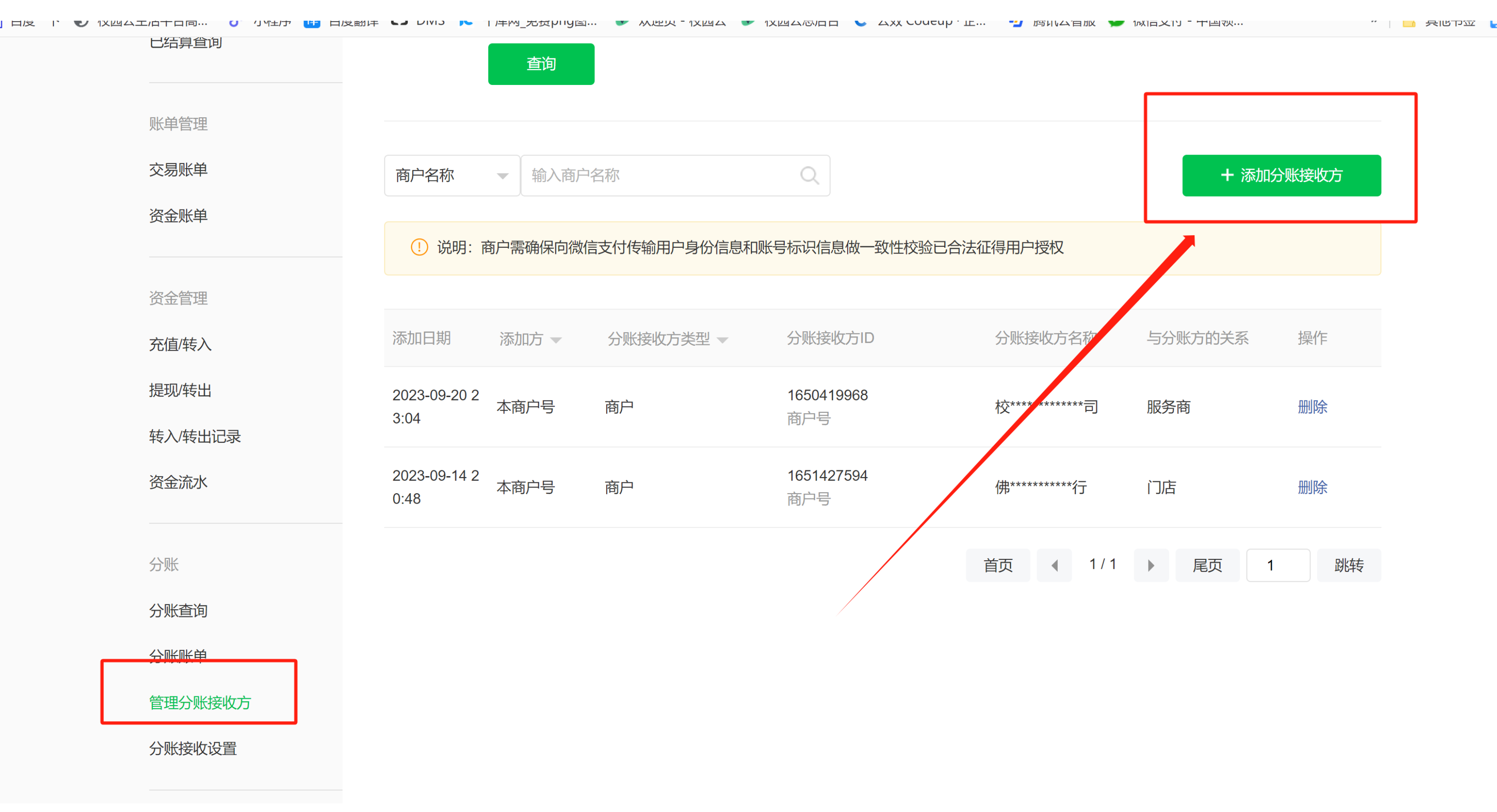Click the magnifier search icon
The width and height of the screenshot is (1497, 812).
[x=809, y=175]
